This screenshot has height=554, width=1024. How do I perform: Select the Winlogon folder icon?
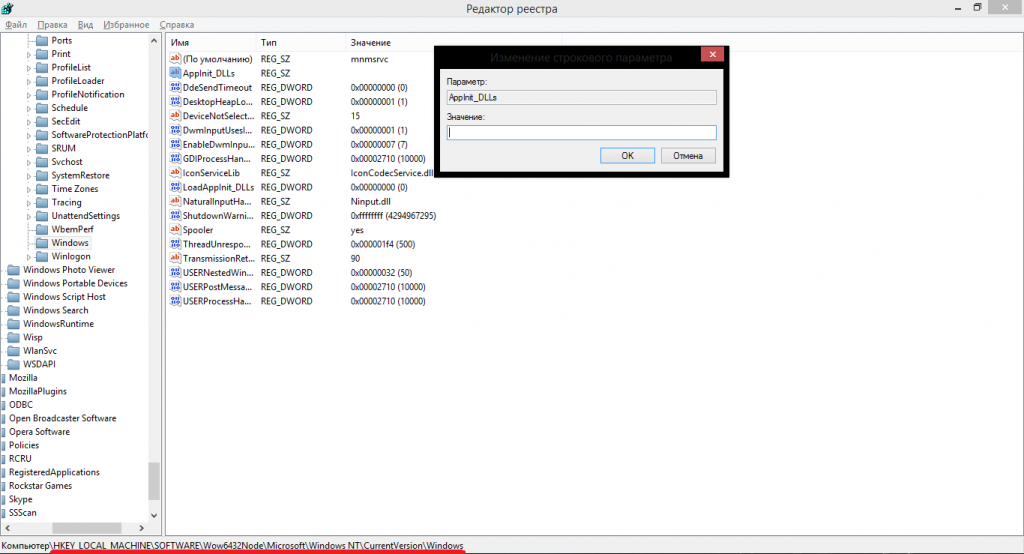point(42,257)
